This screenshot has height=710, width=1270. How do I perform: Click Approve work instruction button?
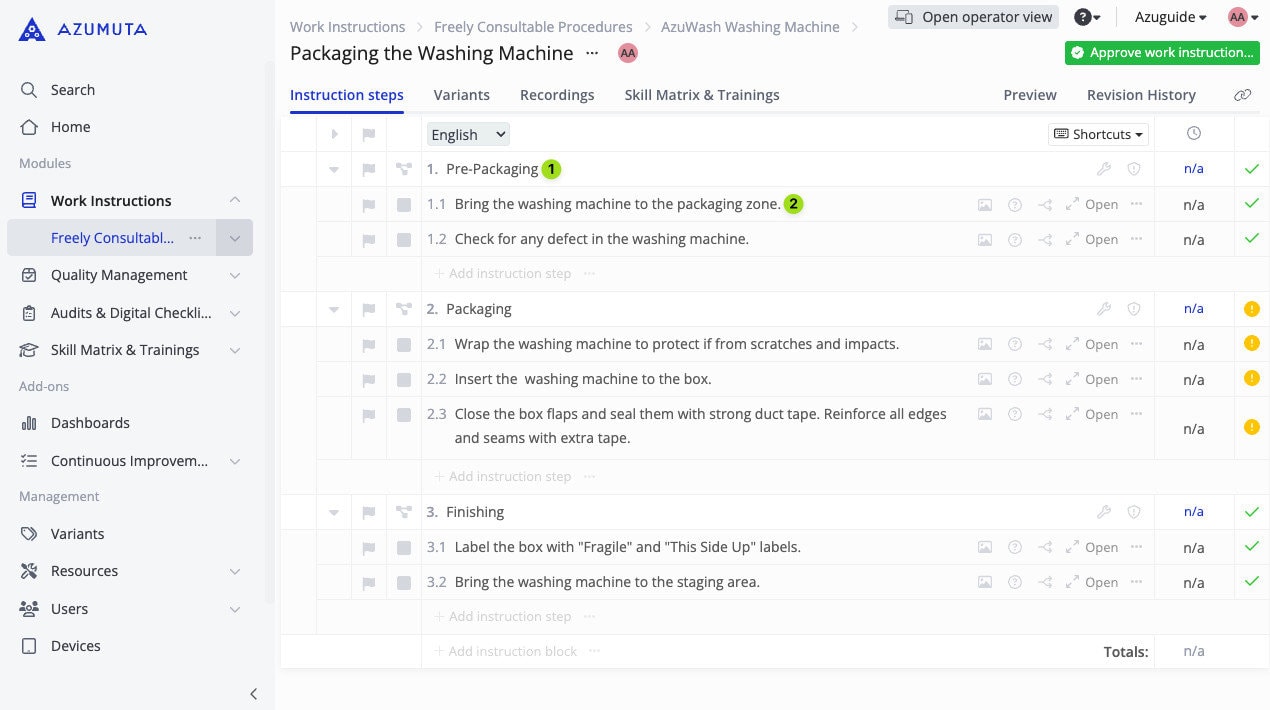click(x=1161, y=53)
